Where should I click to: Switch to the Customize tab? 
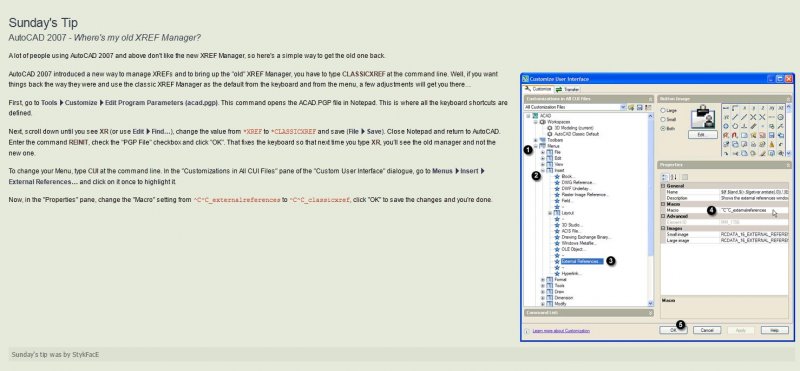(x=537, y=89)
